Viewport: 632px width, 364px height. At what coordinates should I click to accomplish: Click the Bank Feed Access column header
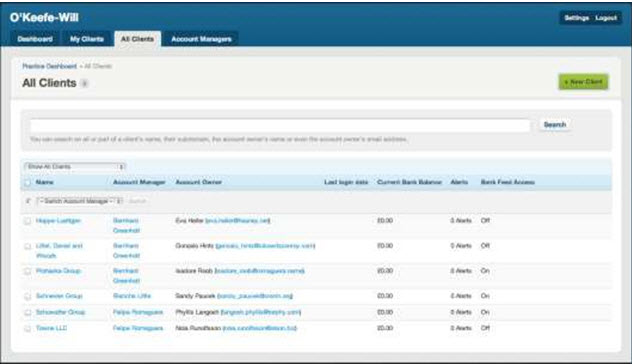coord(507,182)
